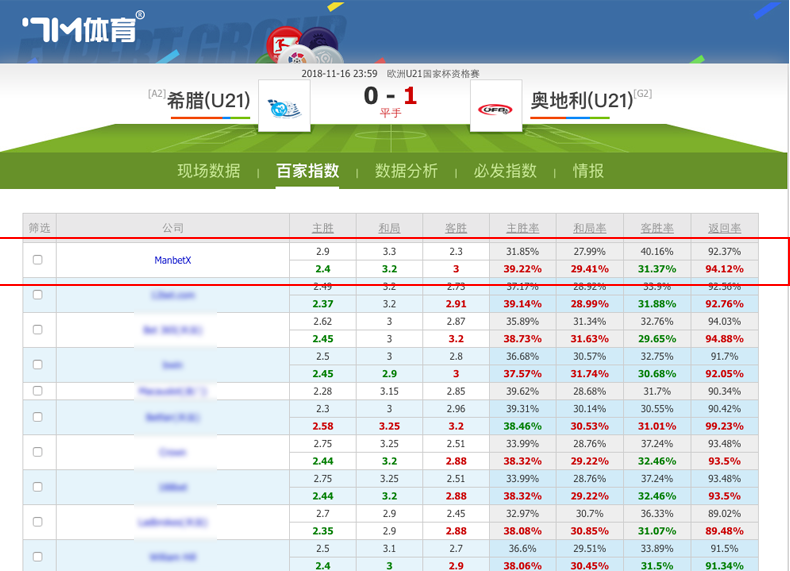The width and height of the screenshot is (790, 571).
Task: Sort by the 客胜 column header
Action: tap(456, 227)
